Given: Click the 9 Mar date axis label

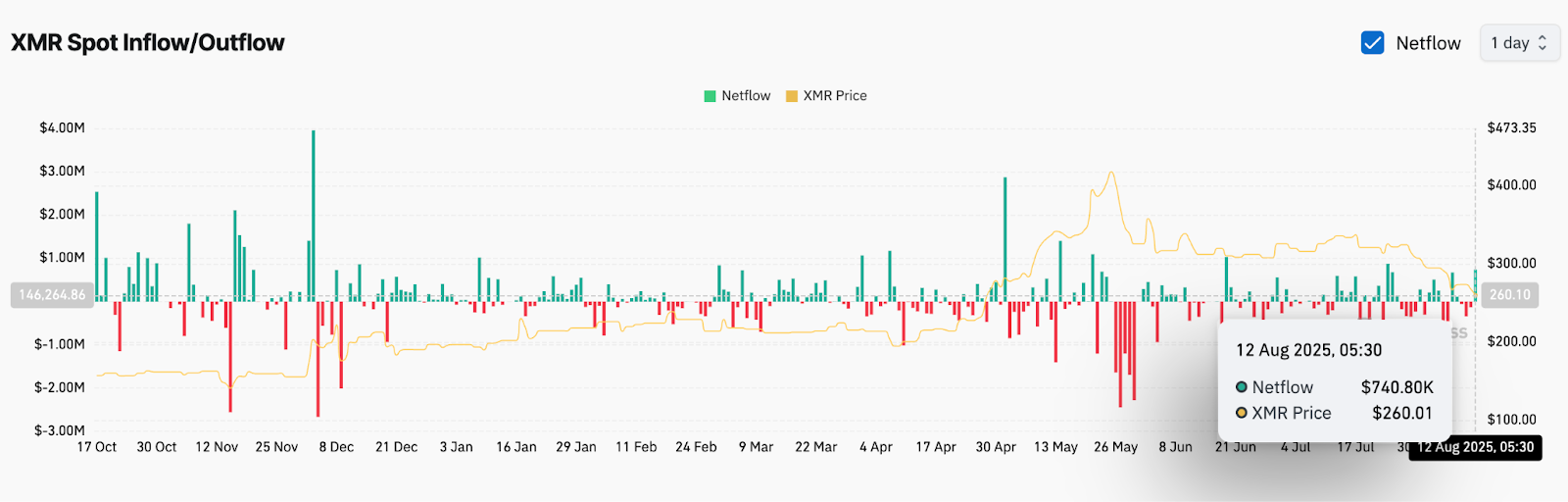Looking at the screenshot, I should 756,447.
